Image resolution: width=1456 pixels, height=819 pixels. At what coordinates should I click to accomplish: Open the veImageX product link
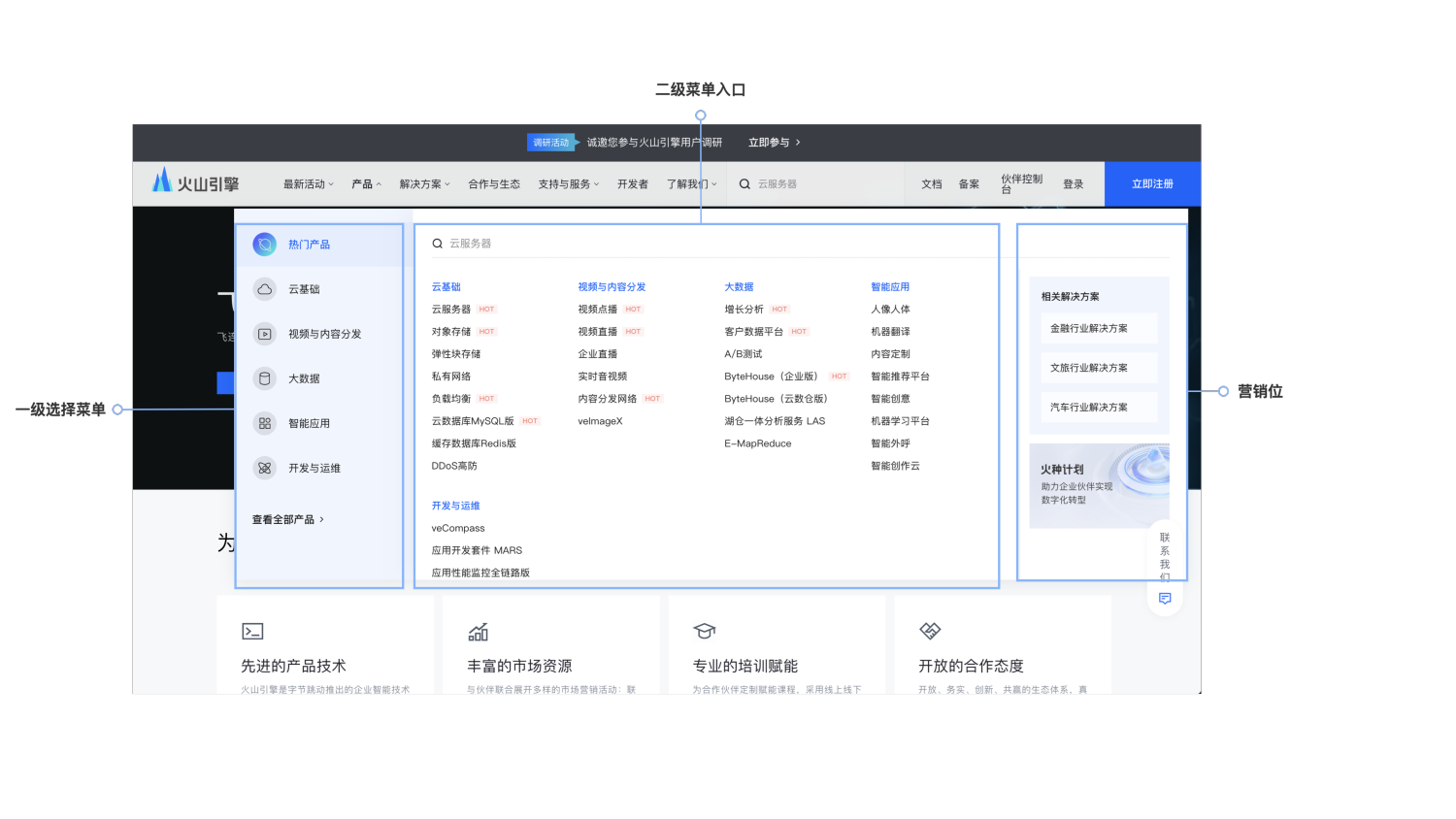point(600,421)
